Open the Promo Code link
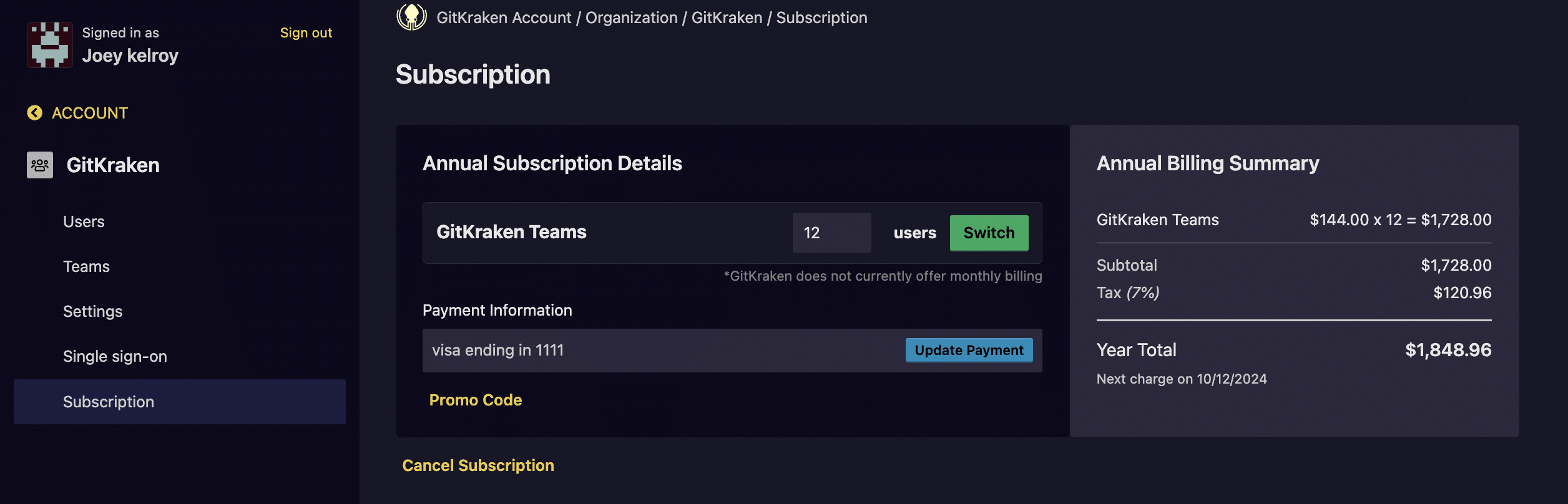This screenshot has height=504, width=1568. [475, 400]
